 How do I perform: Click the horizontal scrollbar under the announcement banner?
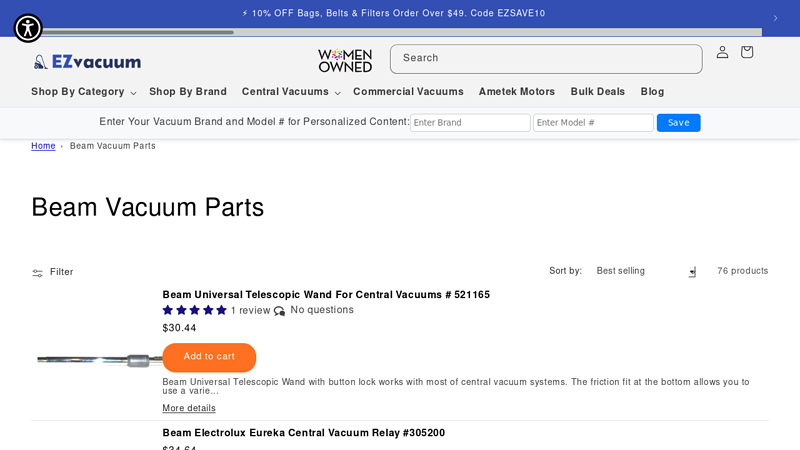138,32
